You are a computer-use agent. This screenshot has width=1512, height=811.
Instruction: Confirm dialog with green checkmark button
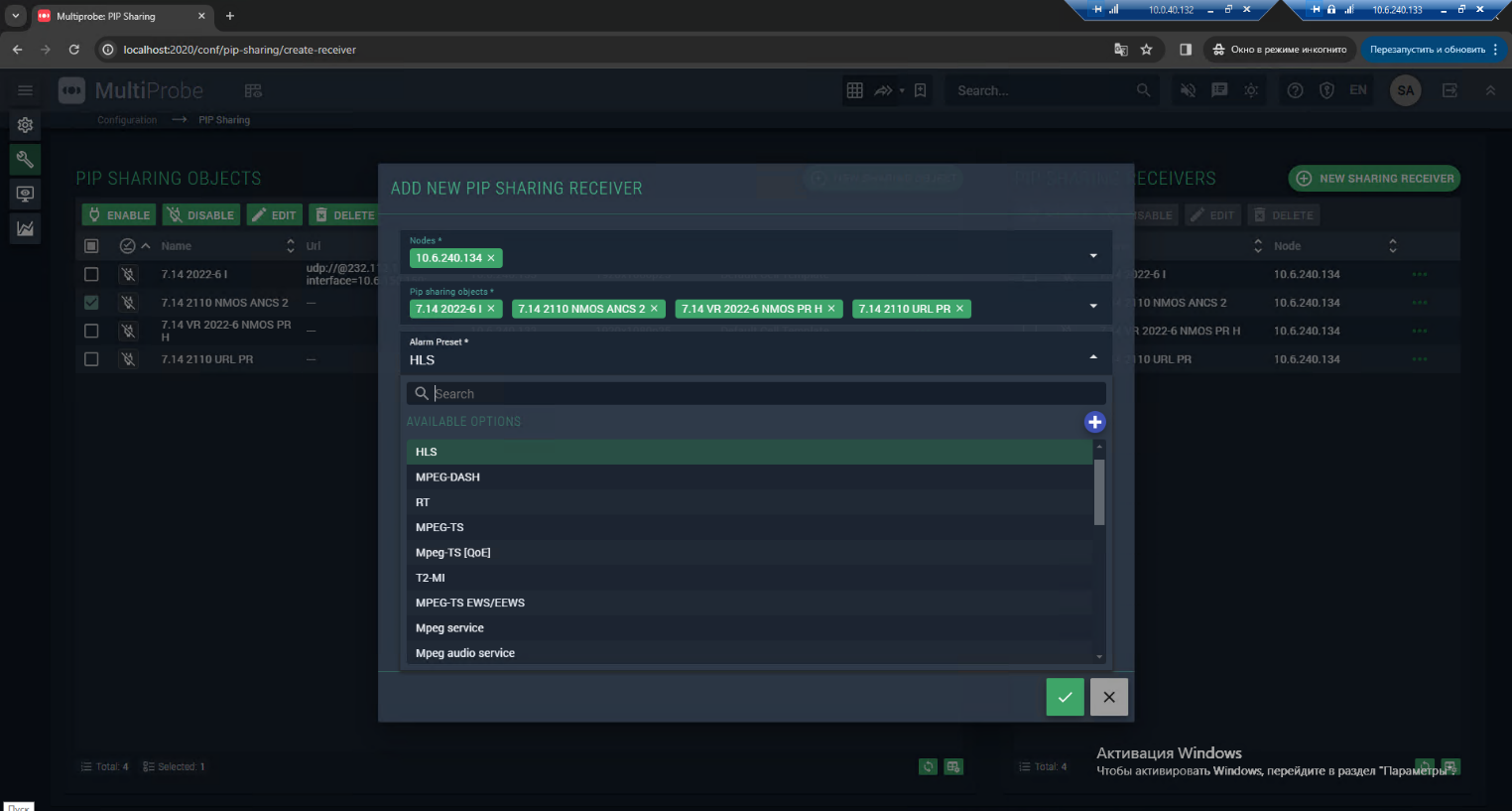coord(1065,697)
